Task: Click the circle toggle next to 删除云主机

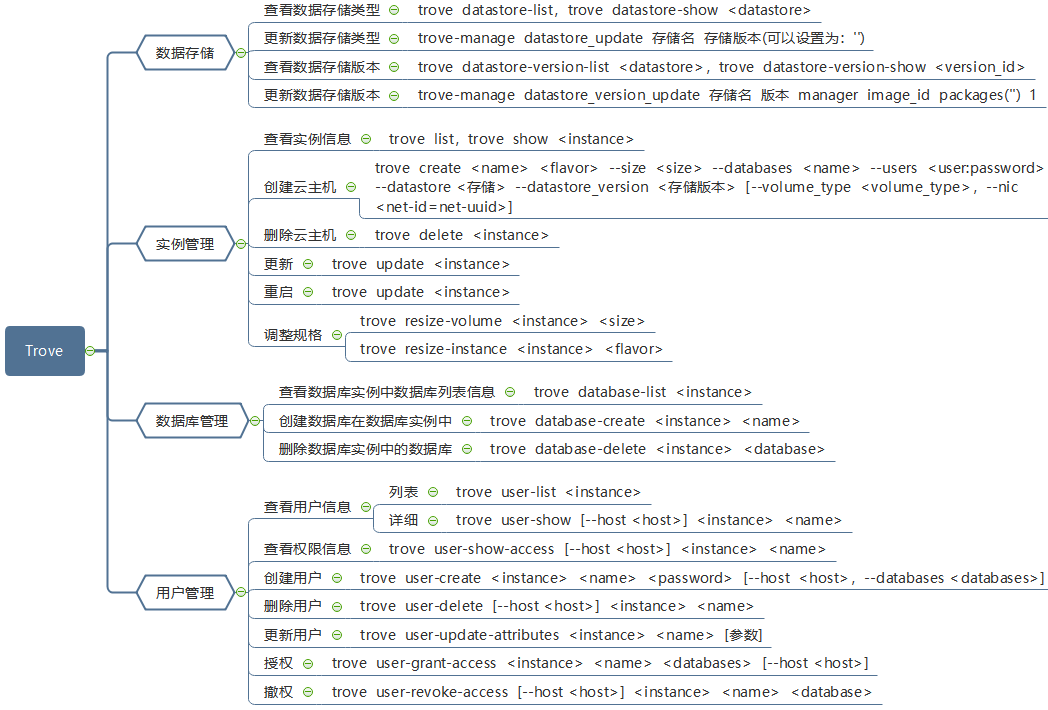Action: [350, 235]
